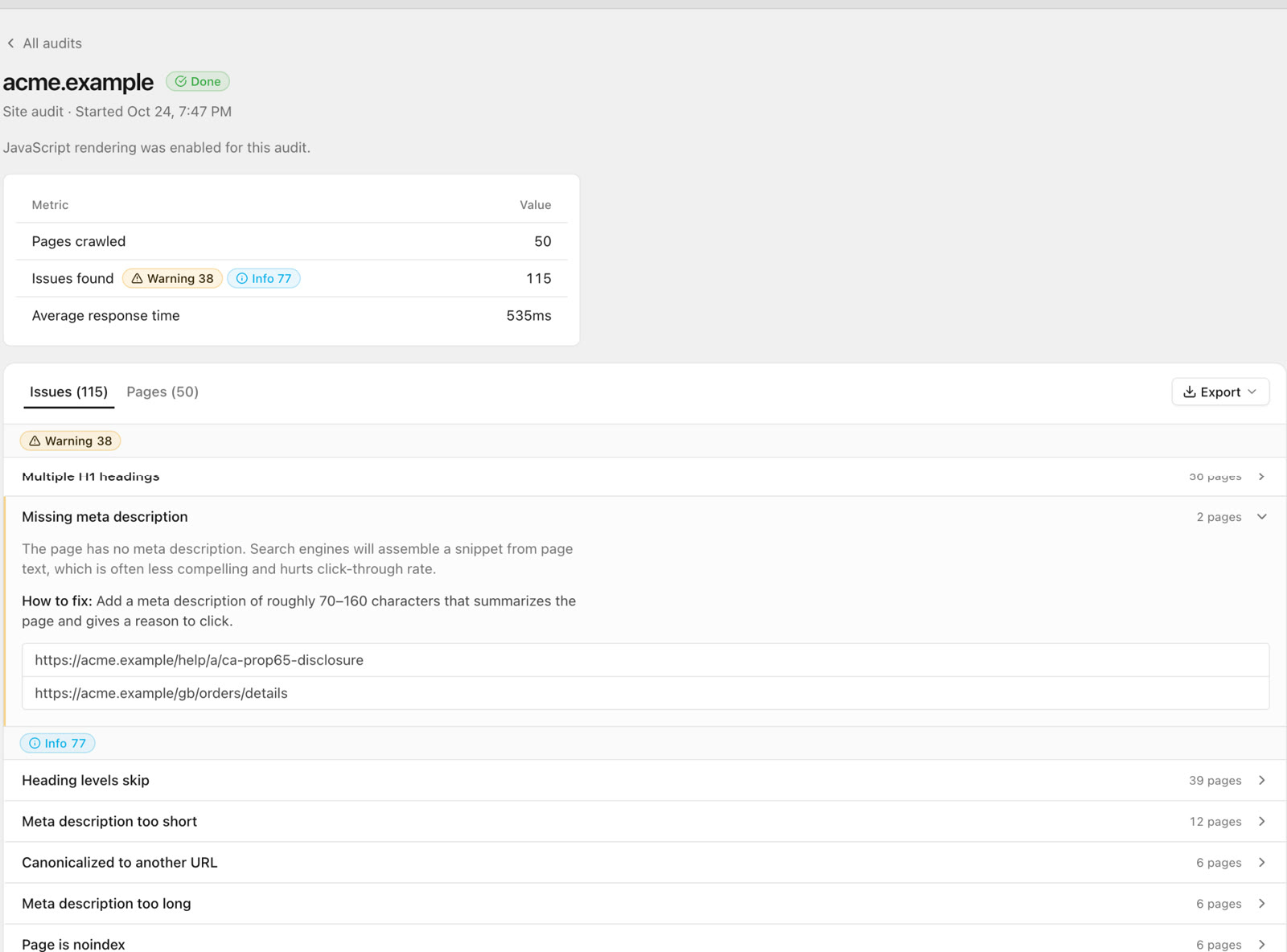Image resolution: width=1287 pixels, height=952 pixels.
Task: Go back to All audits
Action: point(44,43)
